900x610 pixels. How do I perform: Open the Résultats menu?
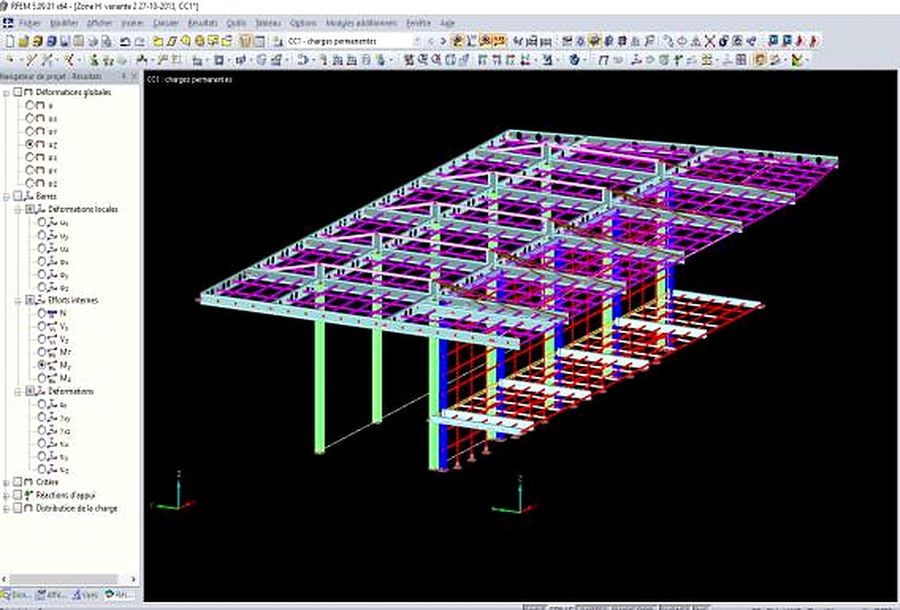click(203, 24)
